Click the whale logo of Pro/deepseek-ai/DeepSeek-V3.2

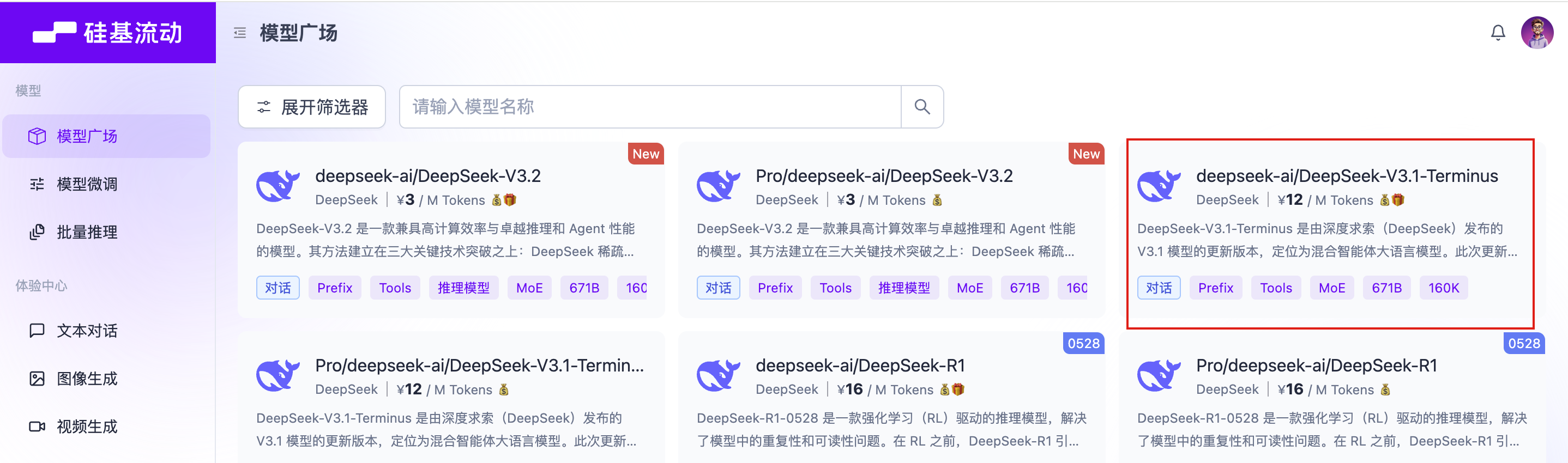[x=718, y=186]
